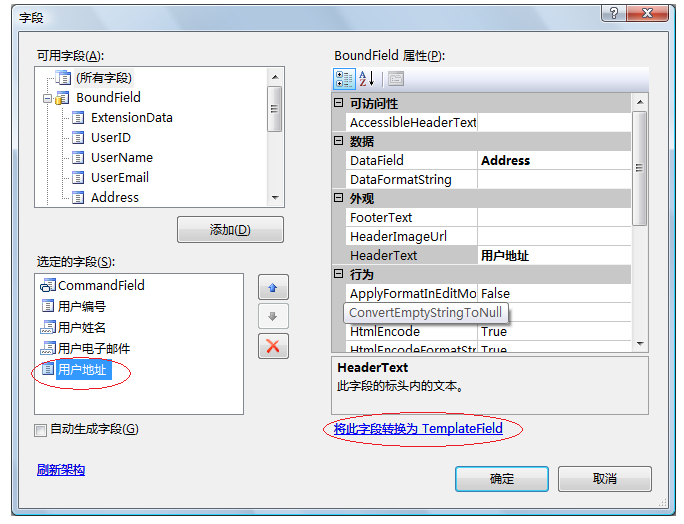This screenshot has width=684, height=524.
Task: Click 将此字段转换为 TemplateField link
Action: [x=418, y=428]
